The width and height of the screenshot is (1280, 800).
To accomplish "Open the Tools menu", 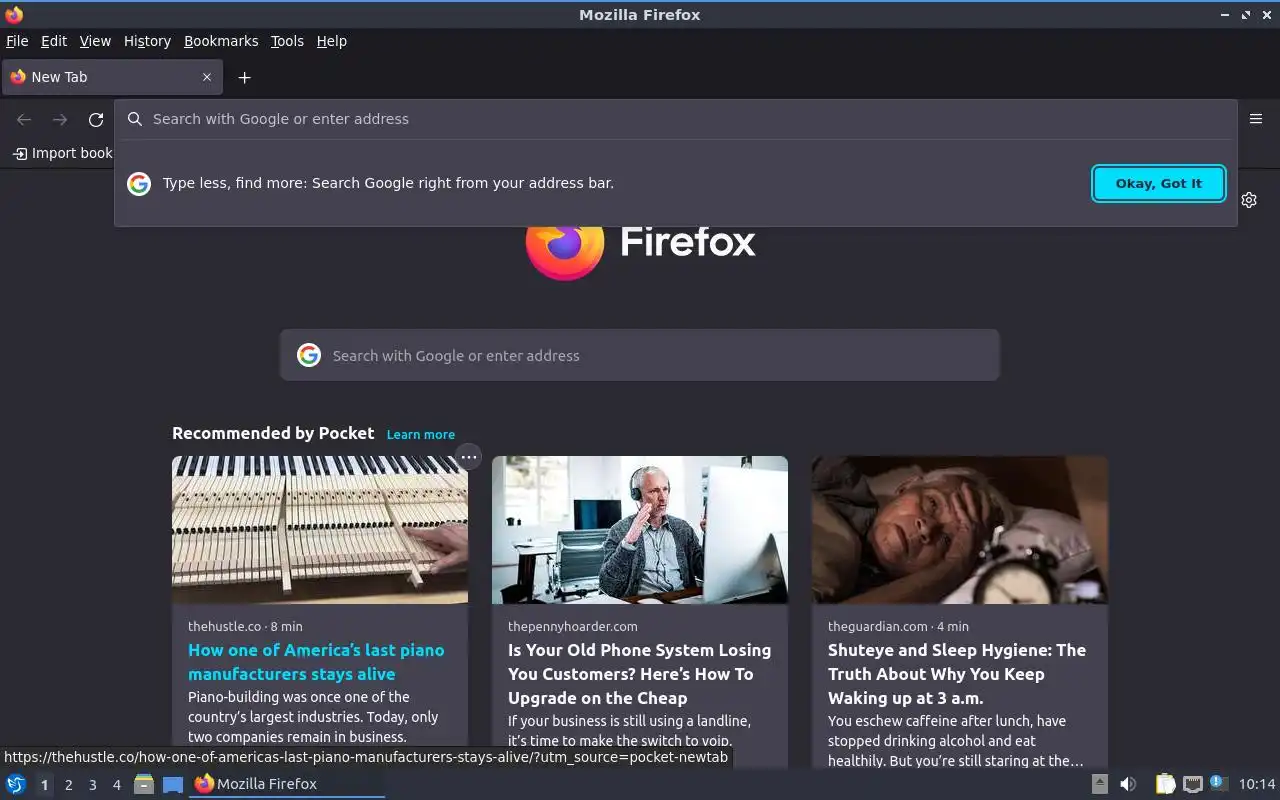I will (287, 41).
